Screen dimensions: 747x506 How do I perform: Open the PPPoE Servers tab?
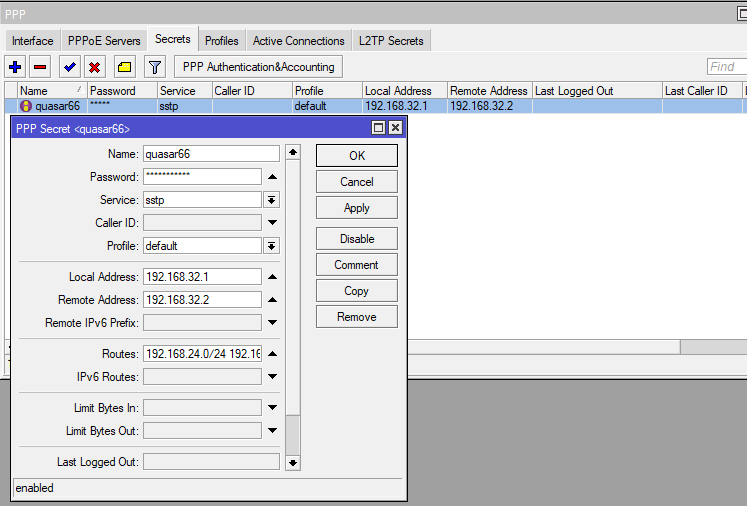[104, 41]
